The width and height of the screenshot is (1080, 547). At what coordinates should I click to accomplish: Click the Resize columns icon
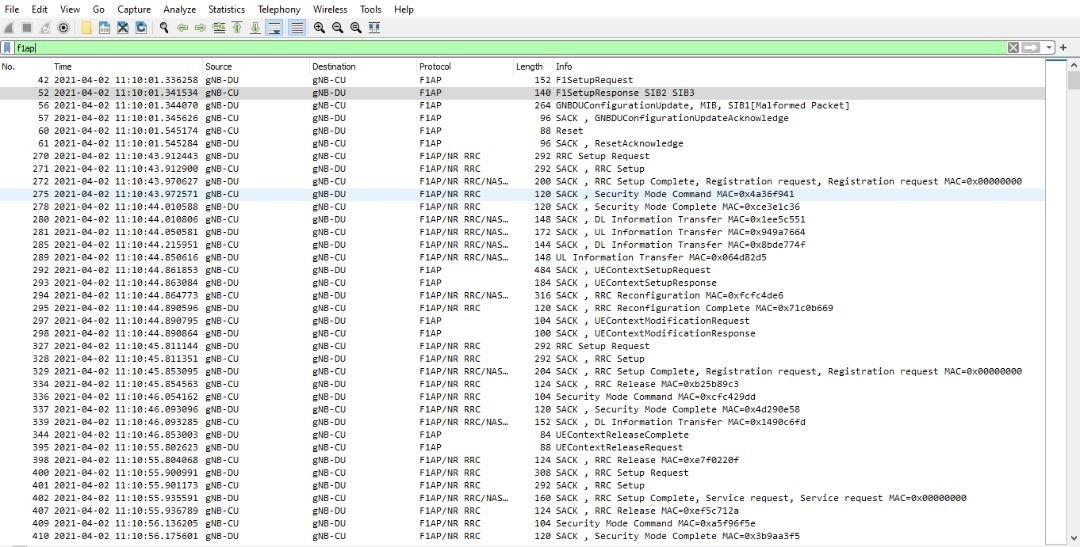click(374, 27)
